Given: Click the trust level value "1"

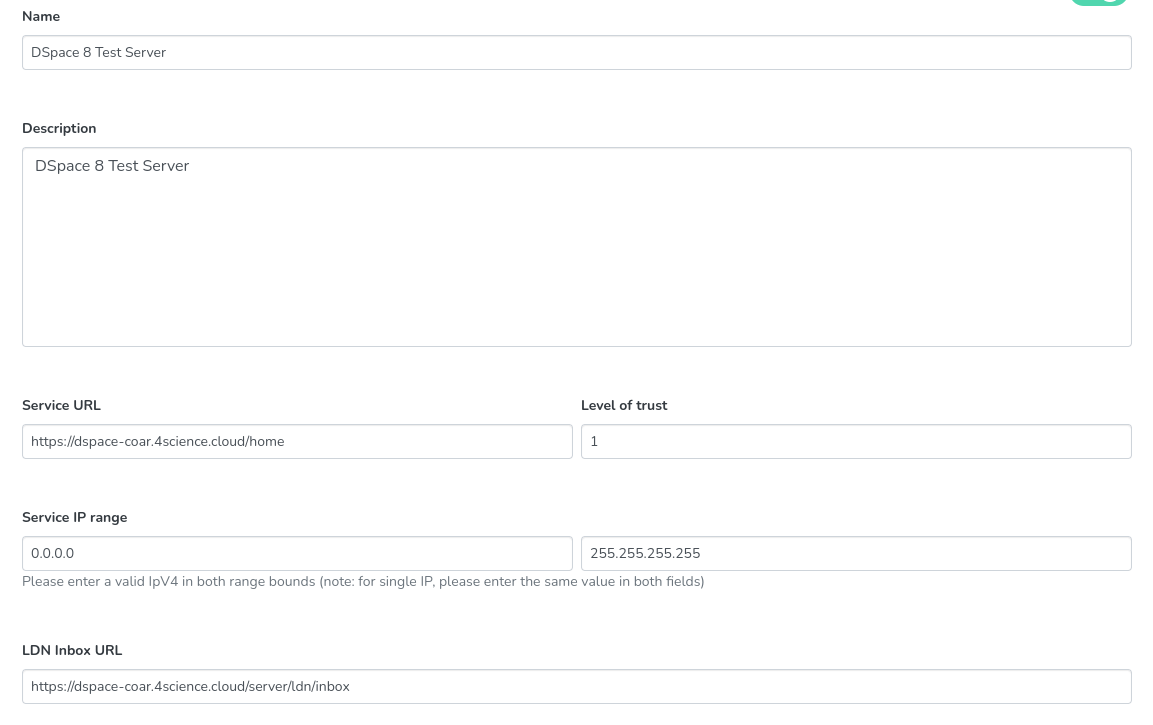Looking at the screenshot, I should pos(594,442).
